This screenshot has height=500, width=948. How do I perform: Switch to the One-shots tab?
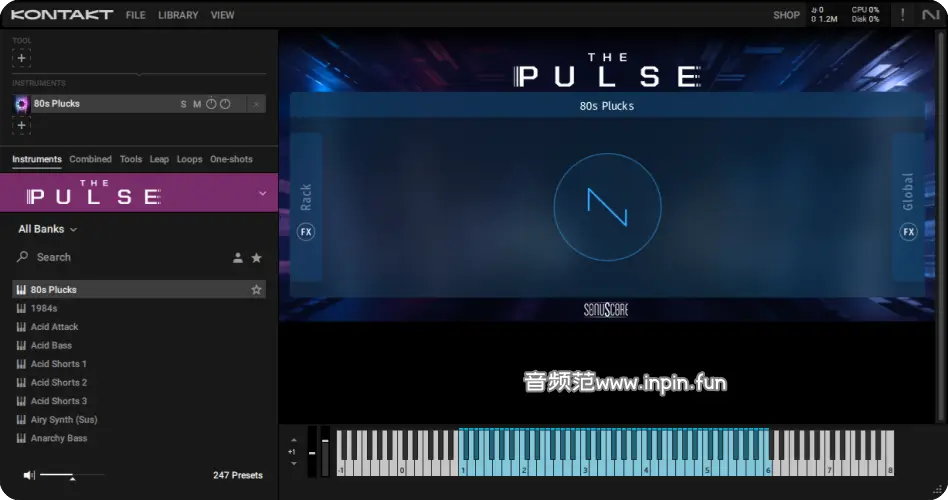click(231, 159)
